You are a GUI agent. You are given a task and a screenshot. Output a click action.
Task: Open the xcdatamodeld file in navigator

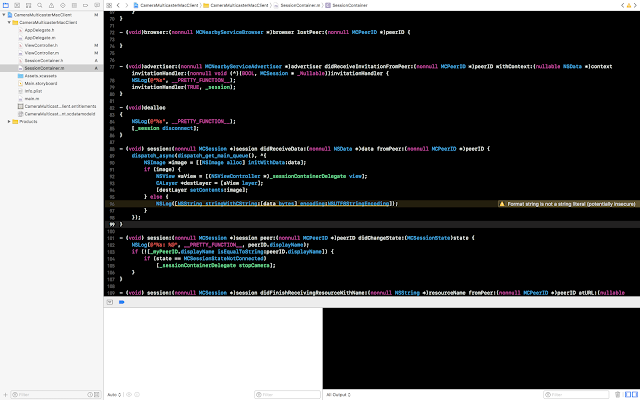click(x=60, y=114)
